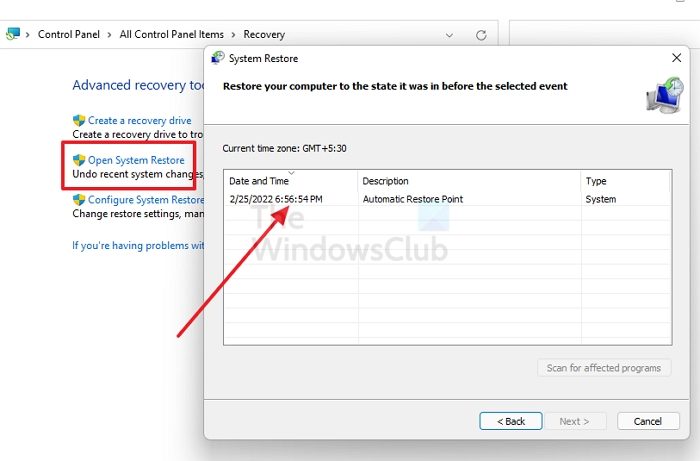The image size is (700, 461).
Task: Open the Open System Restore link
Action: pyautogui.click(x=136, y=160)
